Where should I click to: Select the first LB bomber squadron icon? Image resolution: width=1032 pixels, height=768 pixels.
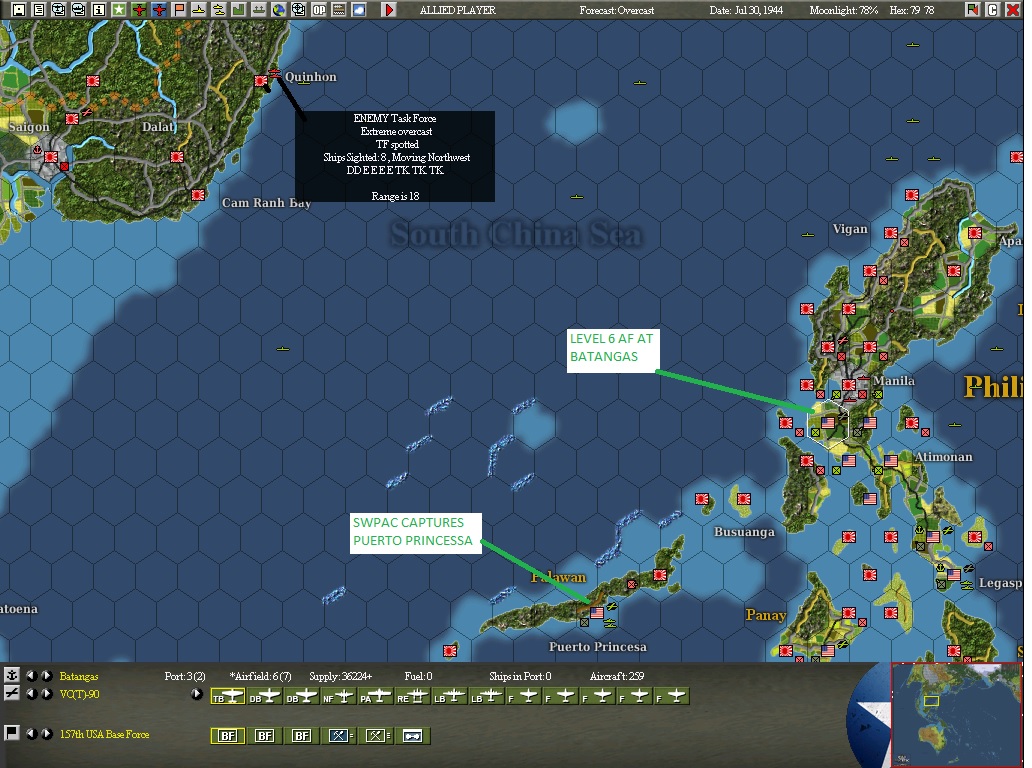coord(449,697)
